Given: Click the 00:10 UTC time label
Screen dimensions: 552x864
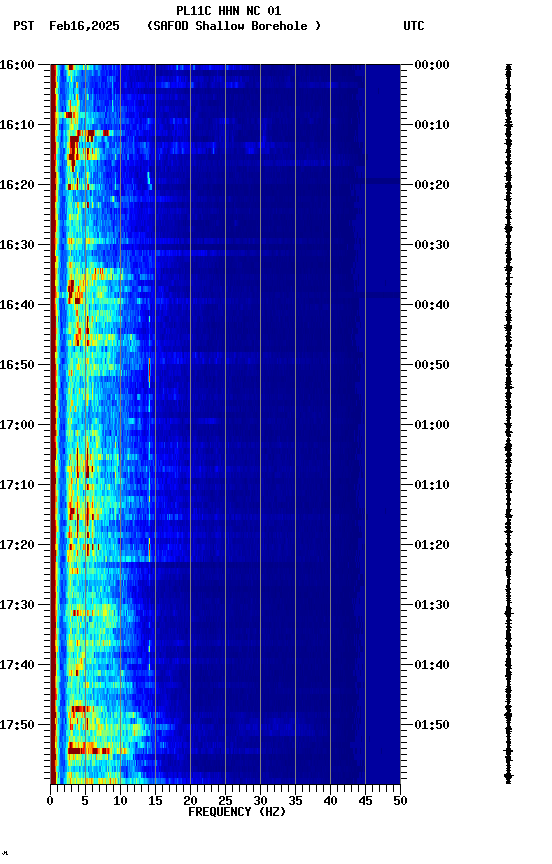Looking at the screenshot, I should [432, 125].
